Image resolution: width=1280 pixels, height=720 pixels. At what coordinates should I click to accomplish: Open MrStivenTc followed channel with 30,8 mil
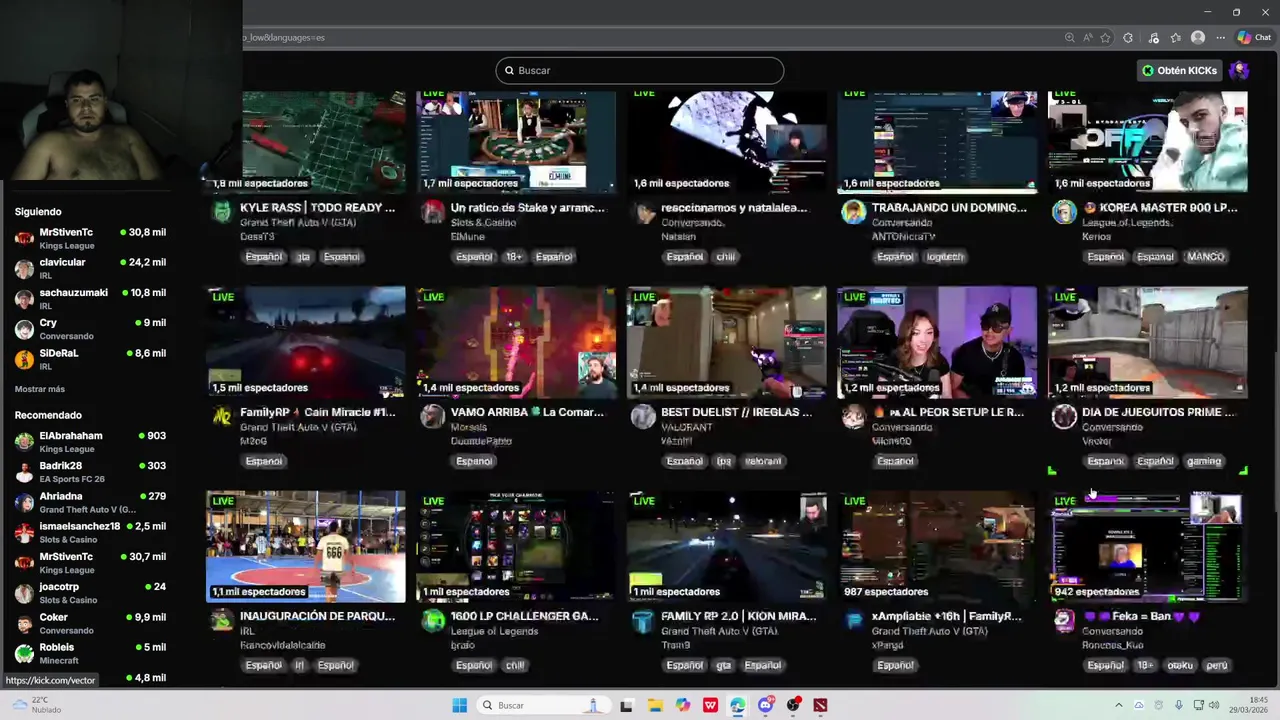90,238
